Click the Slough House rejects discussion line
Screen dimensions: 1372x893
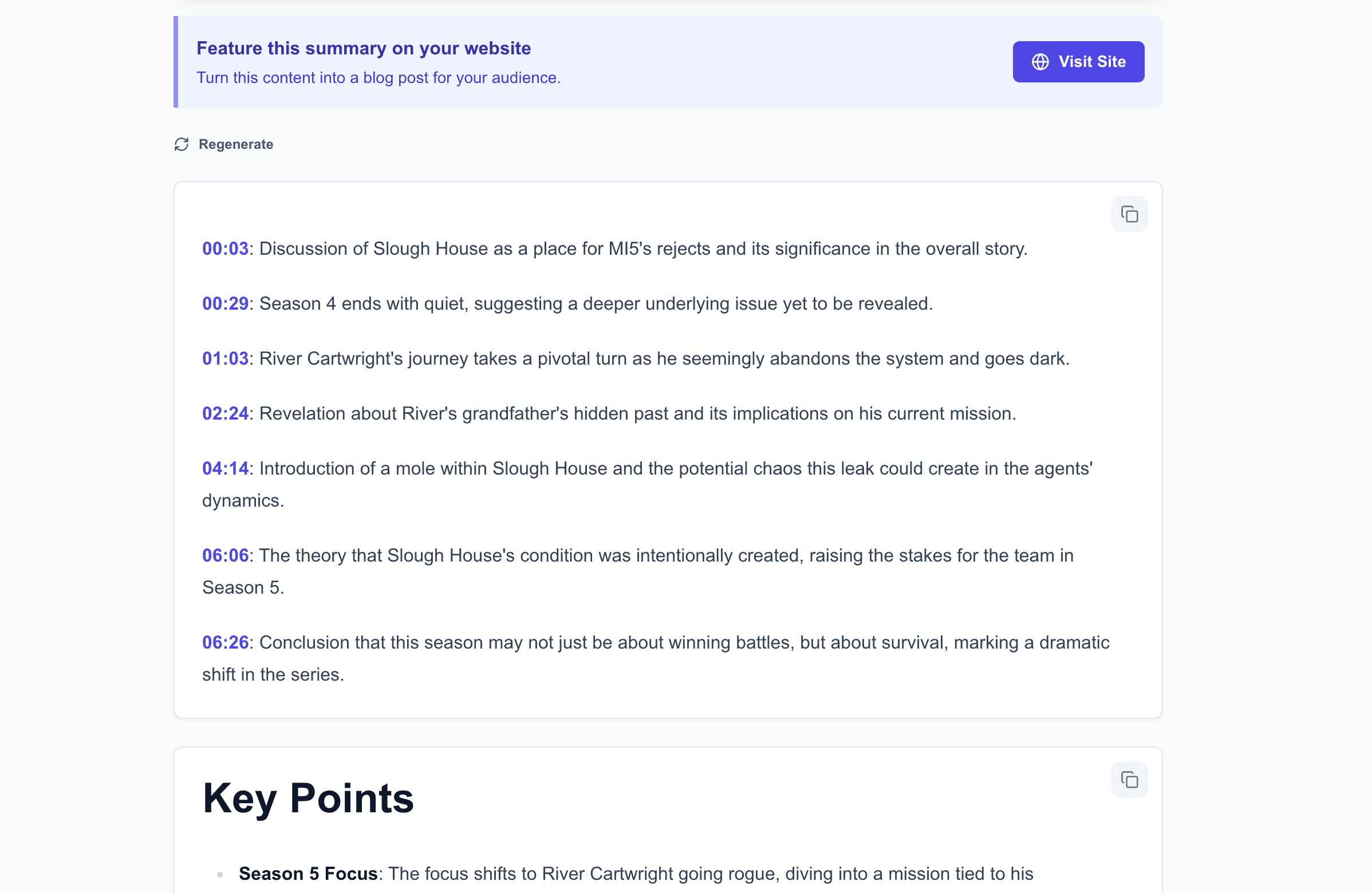point(642,248)
